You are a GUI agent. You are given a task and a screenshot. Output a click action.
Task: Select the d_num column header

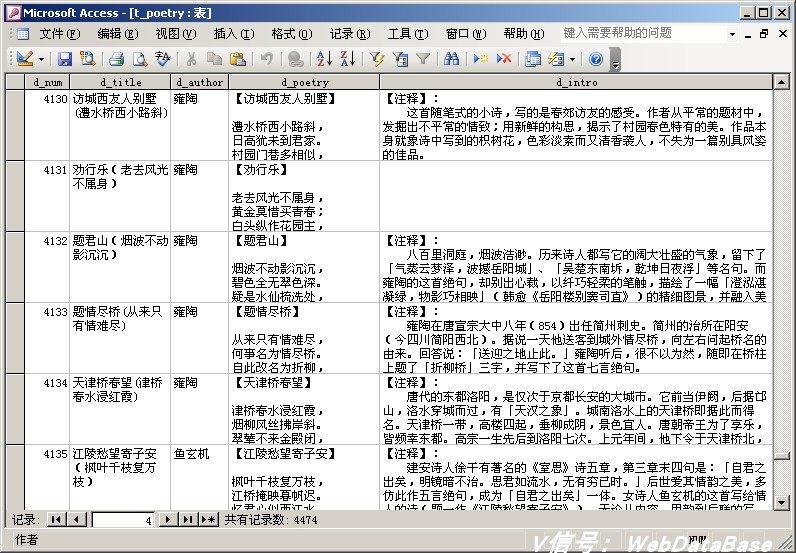tap(47, 82)
